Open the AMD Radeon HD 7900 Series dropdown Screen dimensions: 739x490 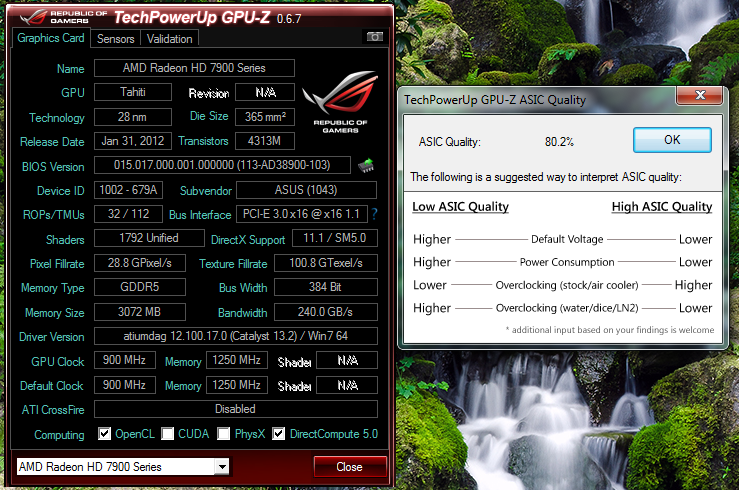[123, 467]
